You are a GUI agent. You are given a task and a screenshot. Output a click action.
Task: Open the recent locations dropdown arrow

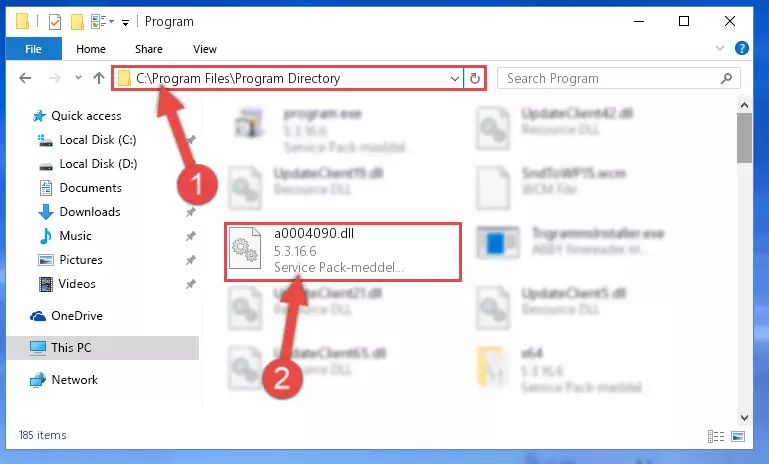click(78, 77)
